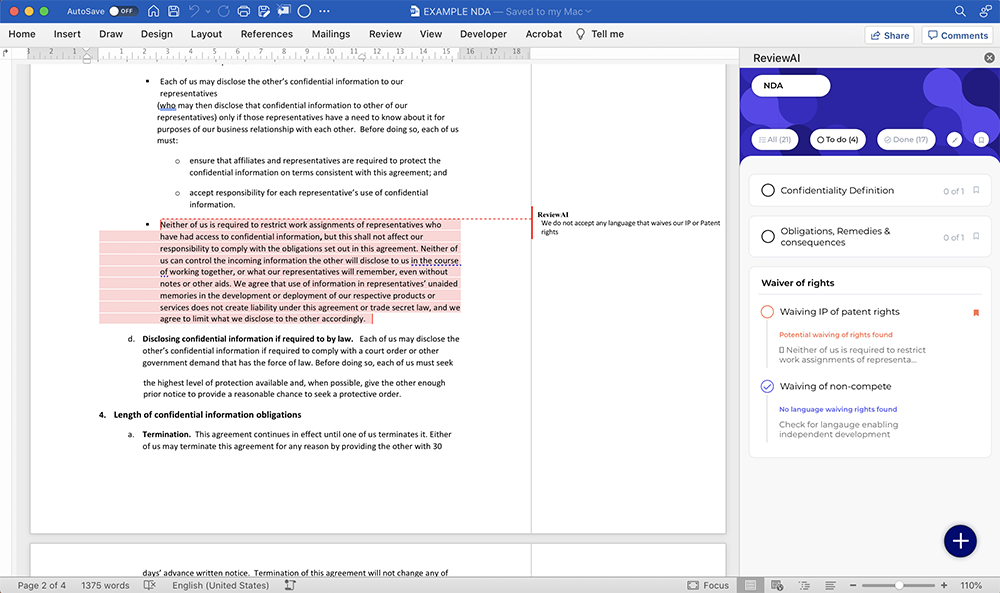1000x593 pixels.
Task: Filter checks by To do (4)
Action: click(x=838, y=140)
